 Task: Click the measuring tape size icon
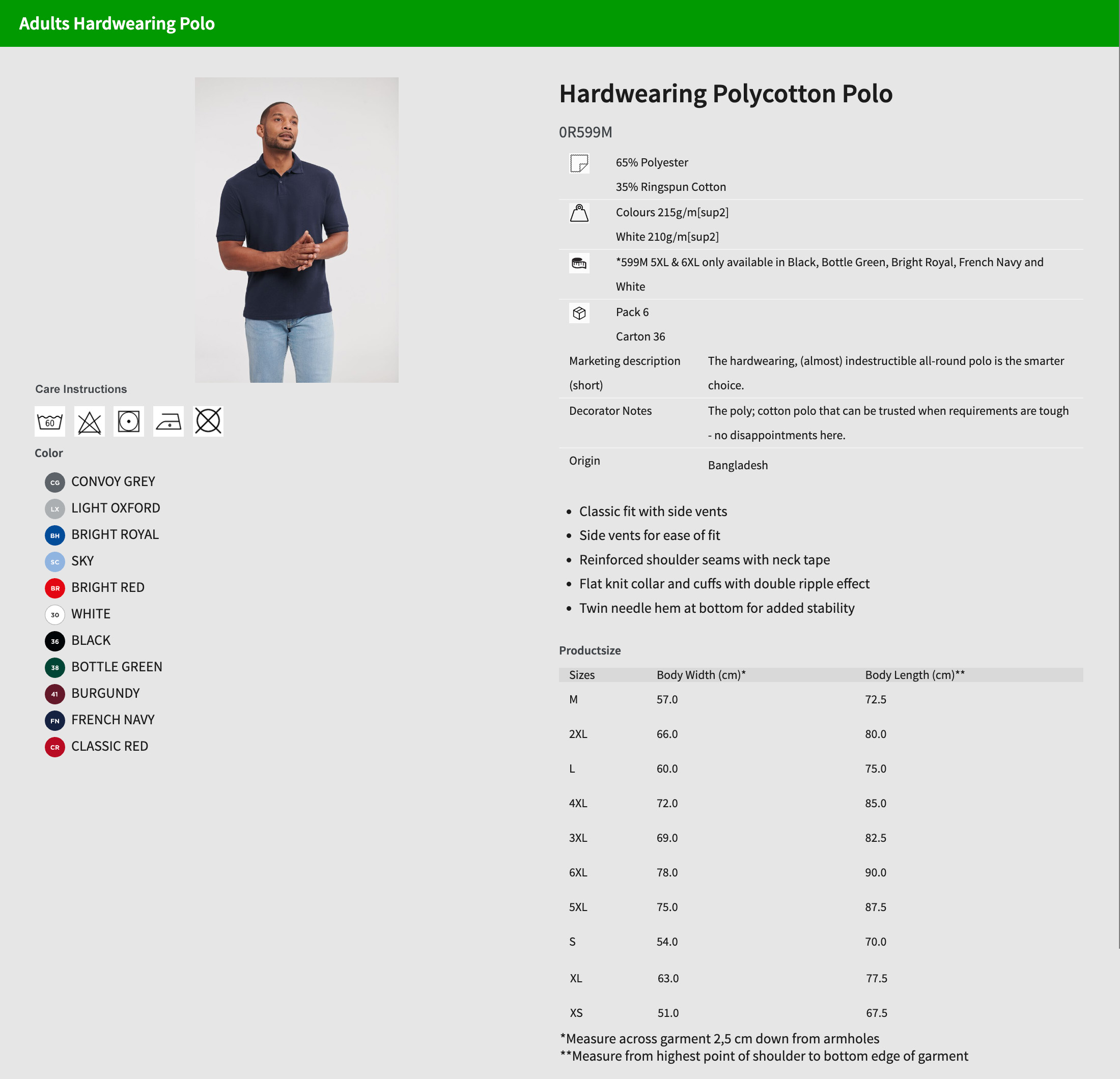click(x=579, y=263)
